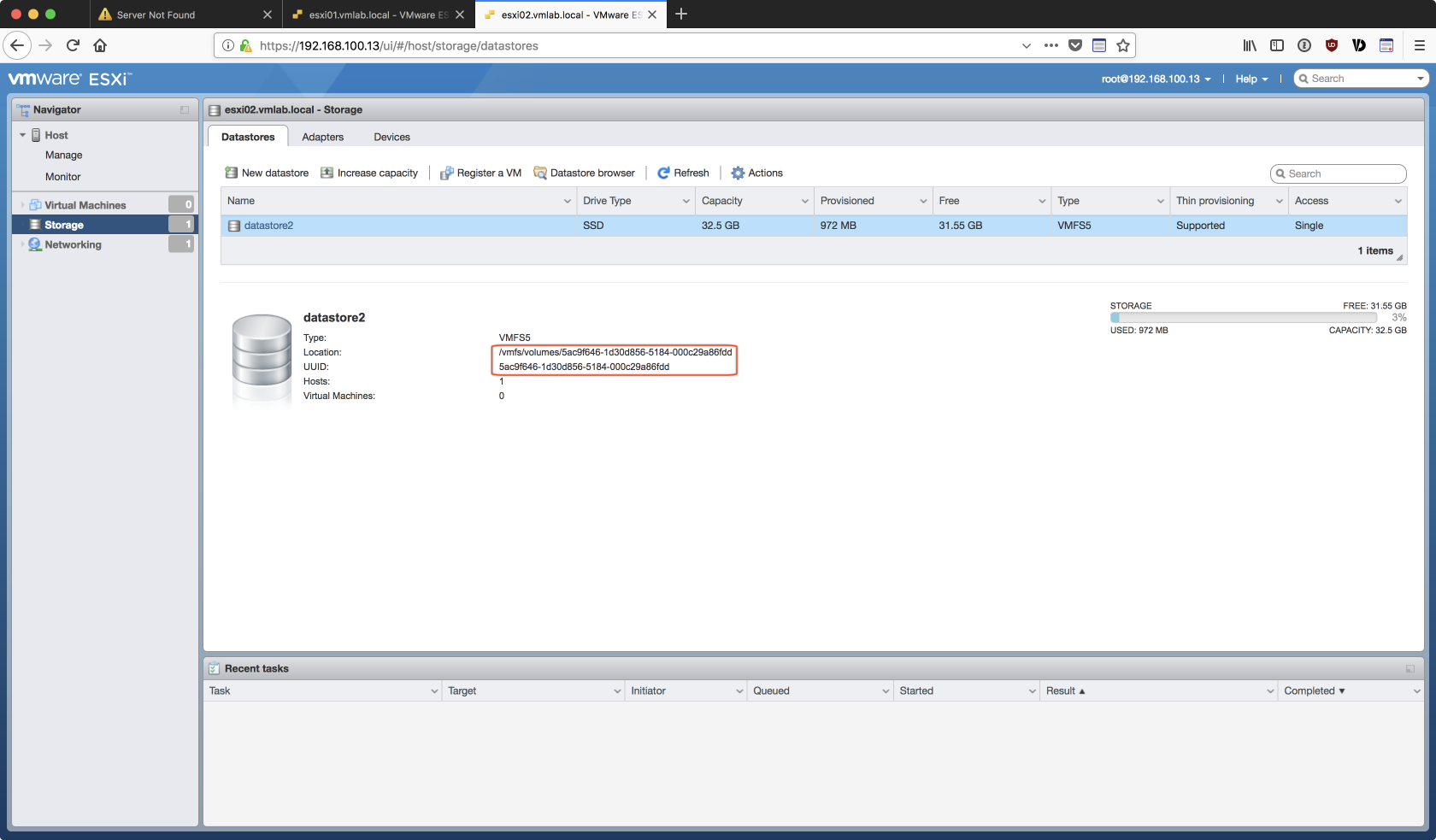Switch to the Devices tab
This screenshot has width=1436, height=840.
click(391, 137)
